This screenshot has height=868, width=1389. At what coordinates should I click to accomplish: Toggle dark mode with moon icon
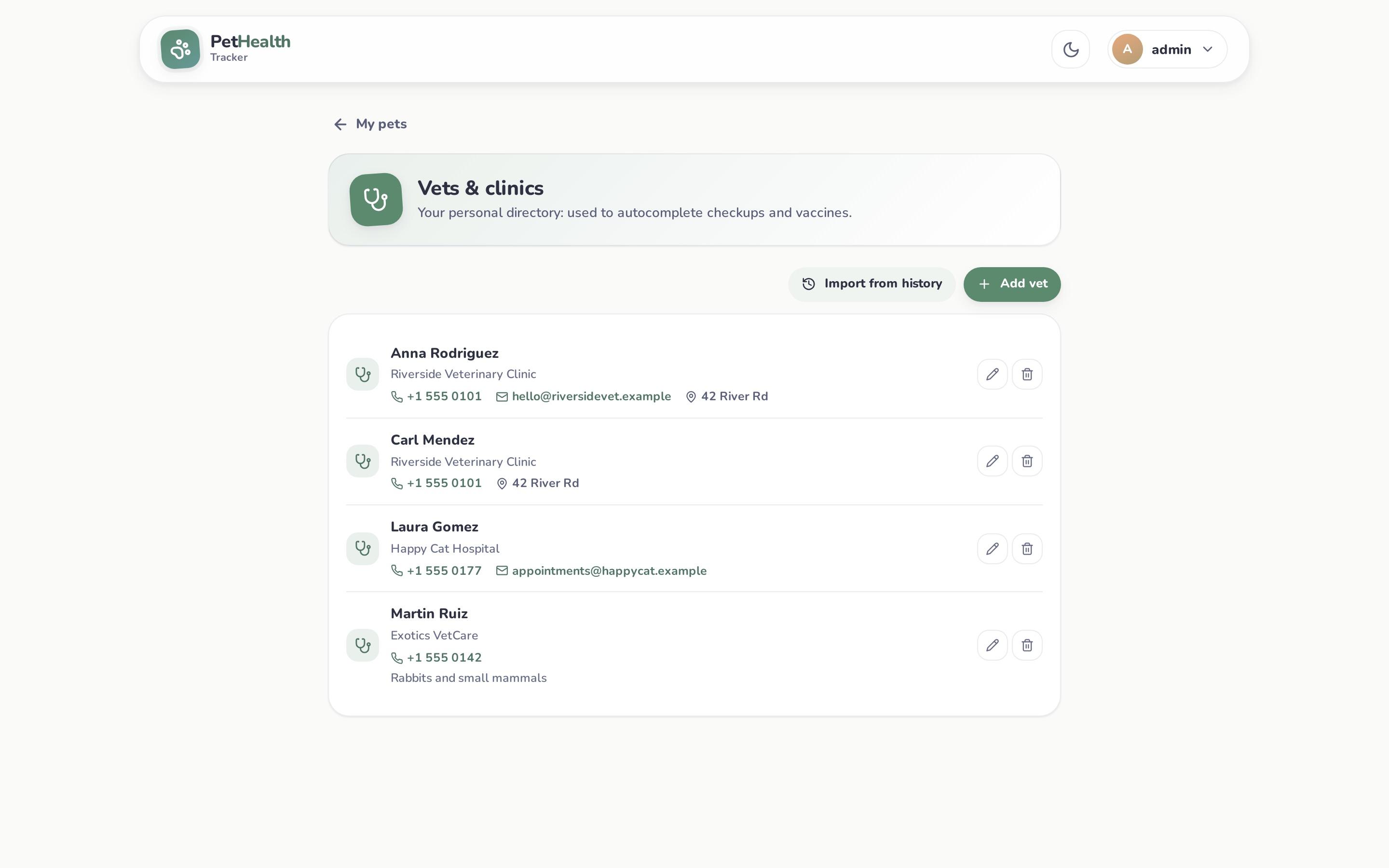point(1071,49)
